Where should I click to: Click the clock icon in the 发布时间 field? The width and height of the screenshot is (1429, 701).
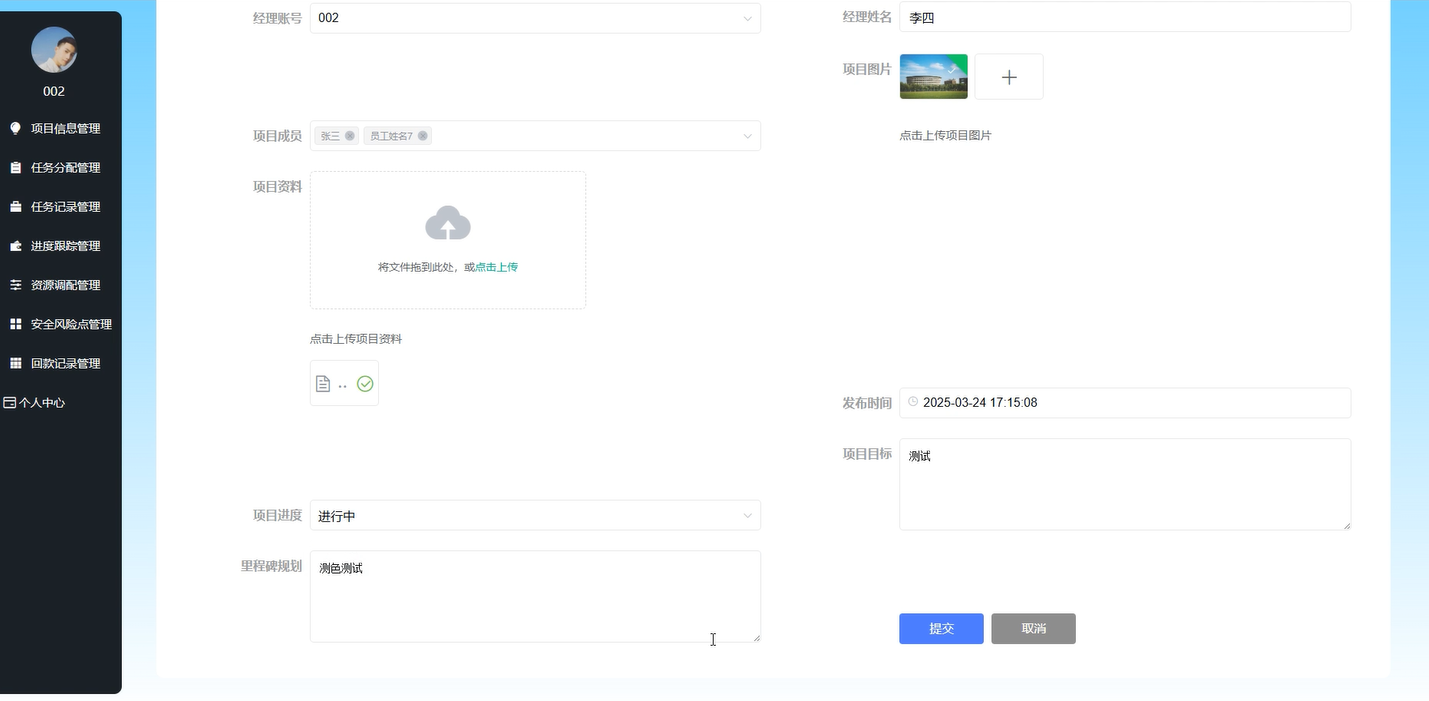912,402
